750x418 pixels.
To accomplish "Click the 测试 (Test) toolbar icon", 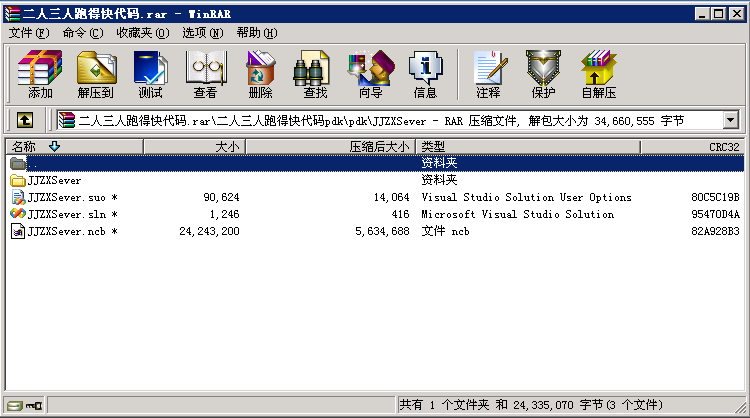I will click(x=150, y=74).
